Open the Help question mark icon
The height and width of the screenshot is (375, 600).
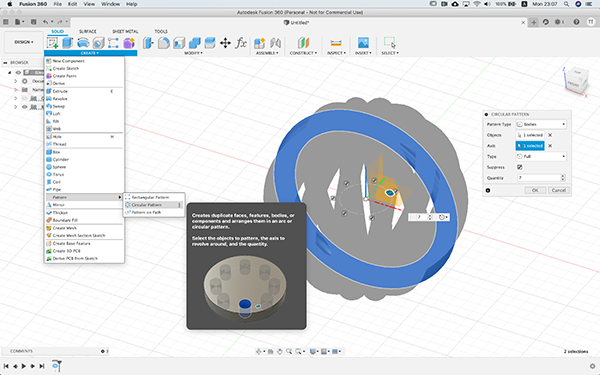pos(576,22)
